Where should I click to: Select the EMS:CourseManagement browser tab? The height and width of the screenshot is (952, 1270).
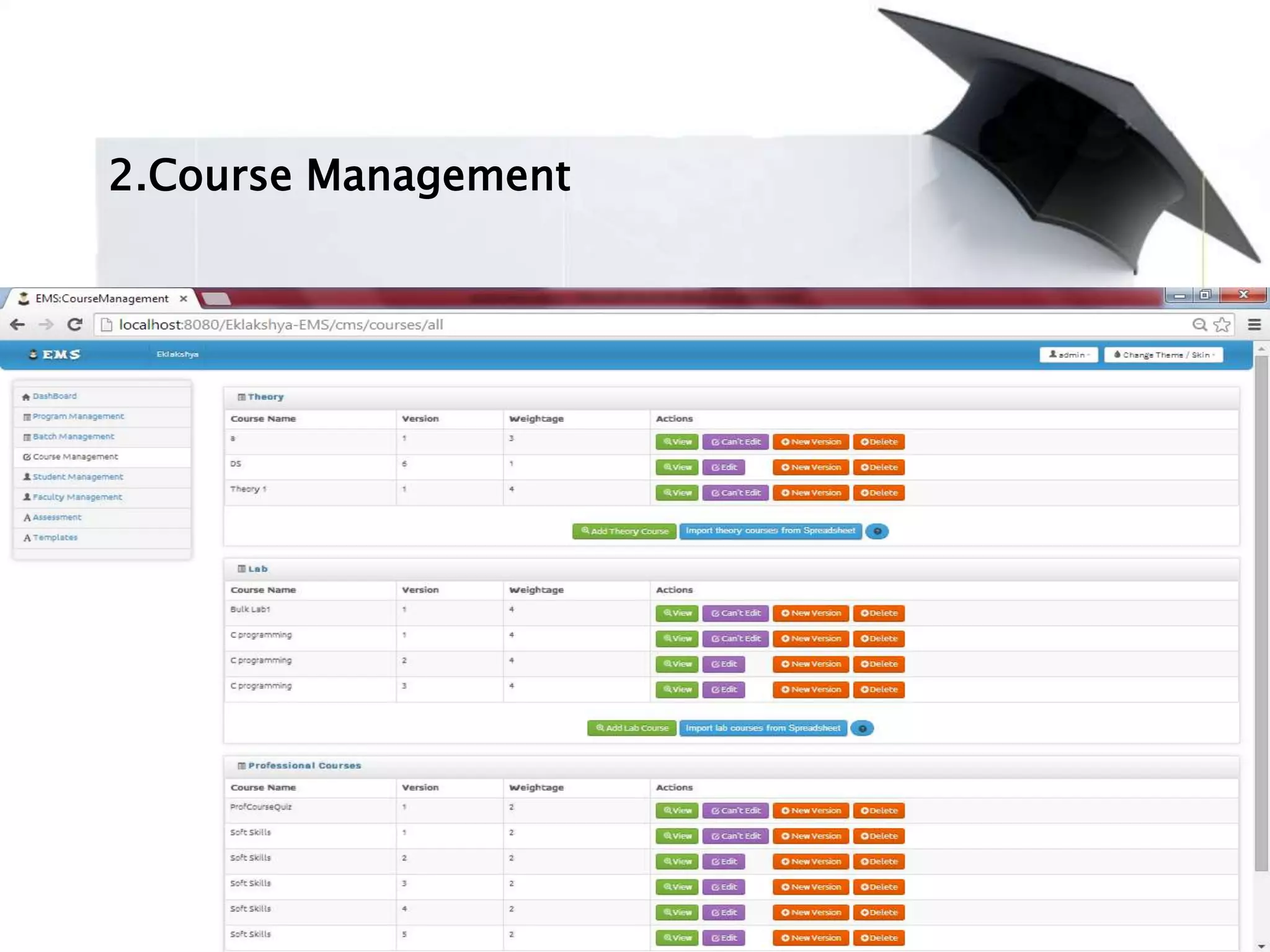pos(102,299)
